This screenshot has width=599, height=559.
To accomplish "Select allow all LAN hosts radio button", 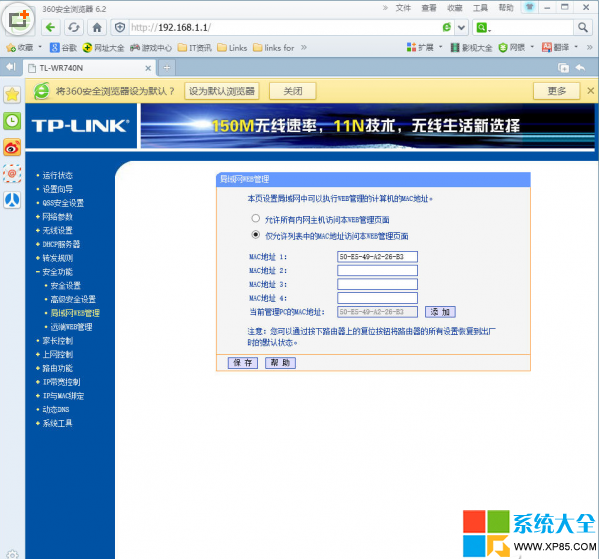I will [x=256, y=218].
